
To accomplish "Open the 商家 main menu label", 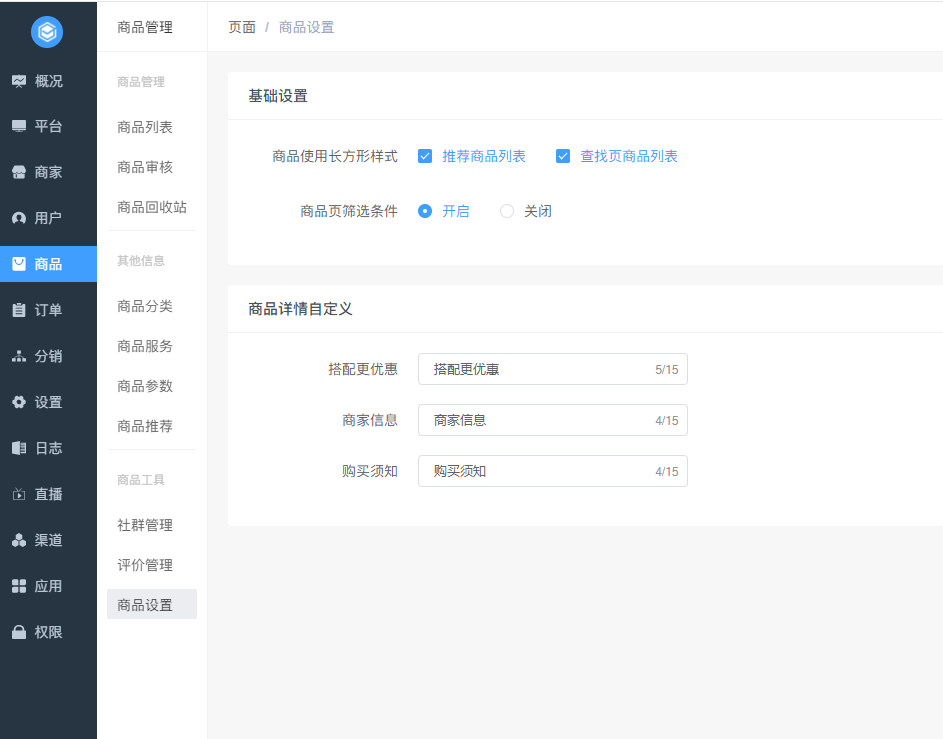I will 49,172.
